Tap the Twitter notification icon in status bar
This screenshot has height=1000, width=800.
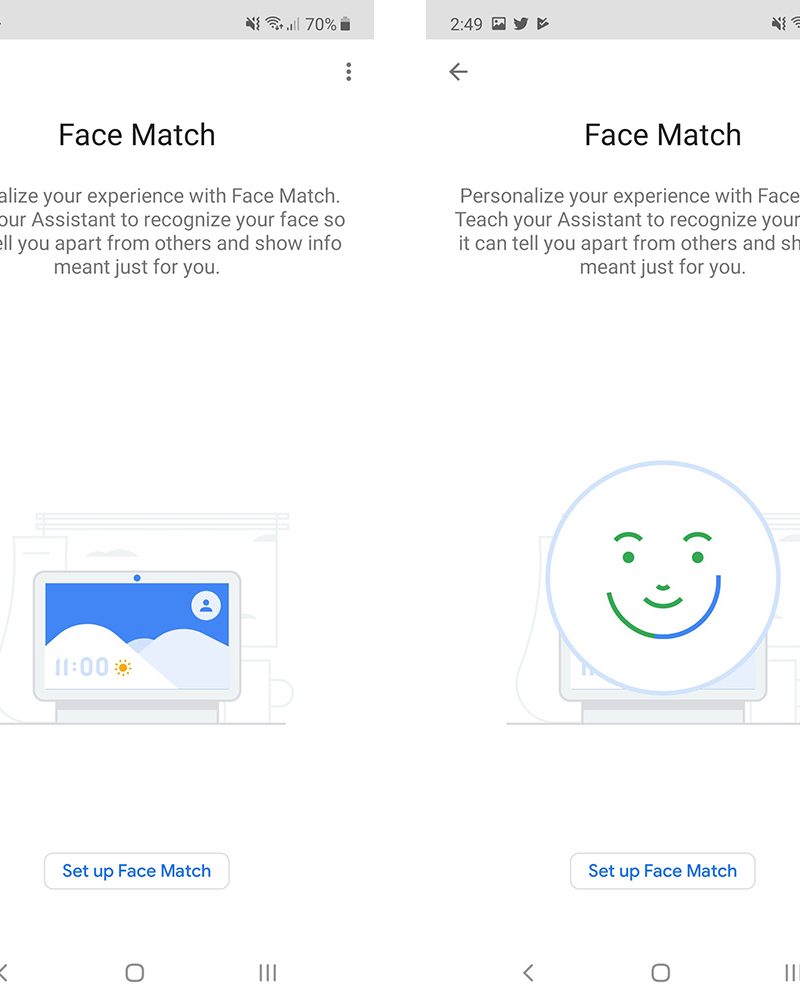pos(521,24)
